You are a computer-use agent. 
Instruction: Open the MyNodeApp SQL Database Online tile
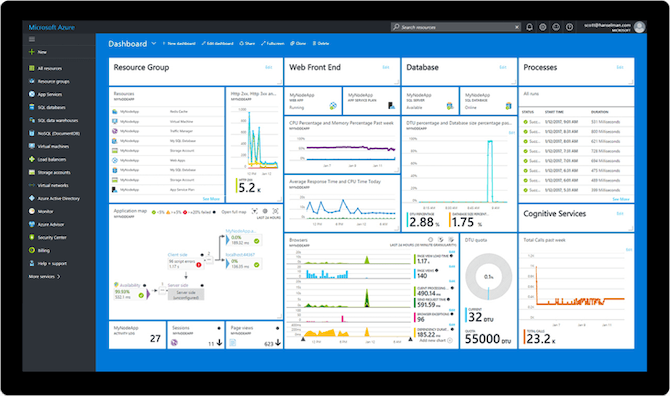click(x=488, y=101)
